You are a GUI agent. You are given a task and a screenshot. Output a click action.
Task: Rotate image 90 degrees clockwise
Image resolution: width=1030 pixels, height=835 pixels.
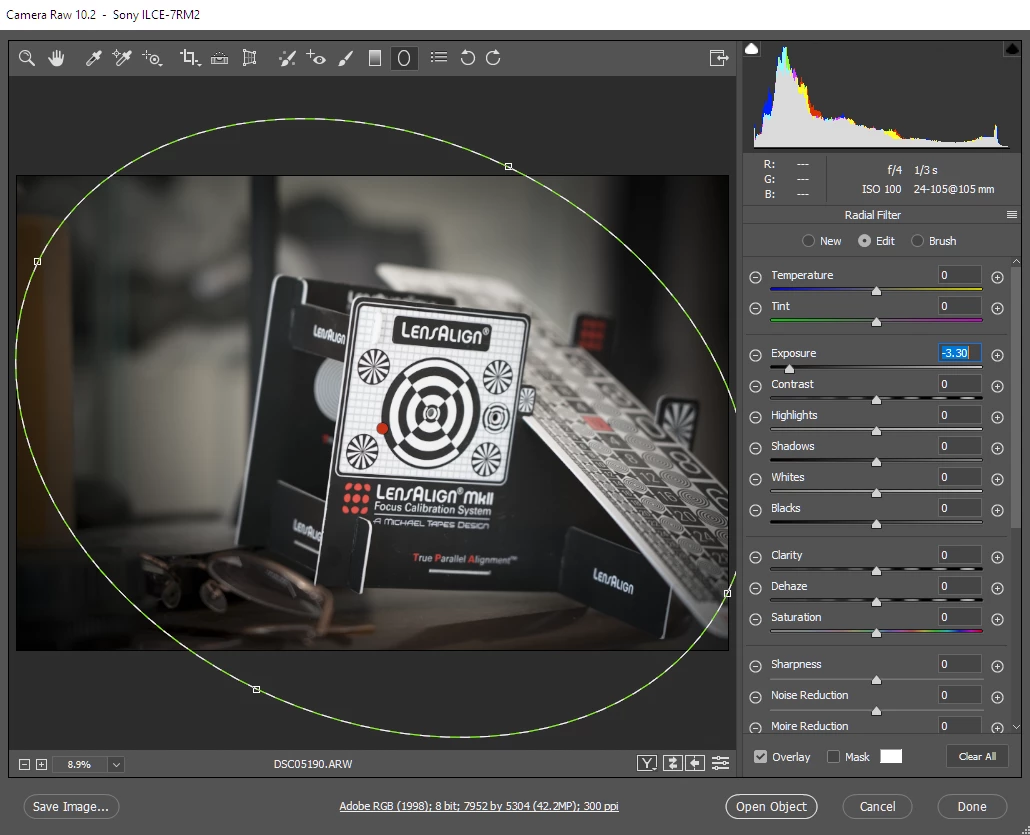click(x=493, y=58)
